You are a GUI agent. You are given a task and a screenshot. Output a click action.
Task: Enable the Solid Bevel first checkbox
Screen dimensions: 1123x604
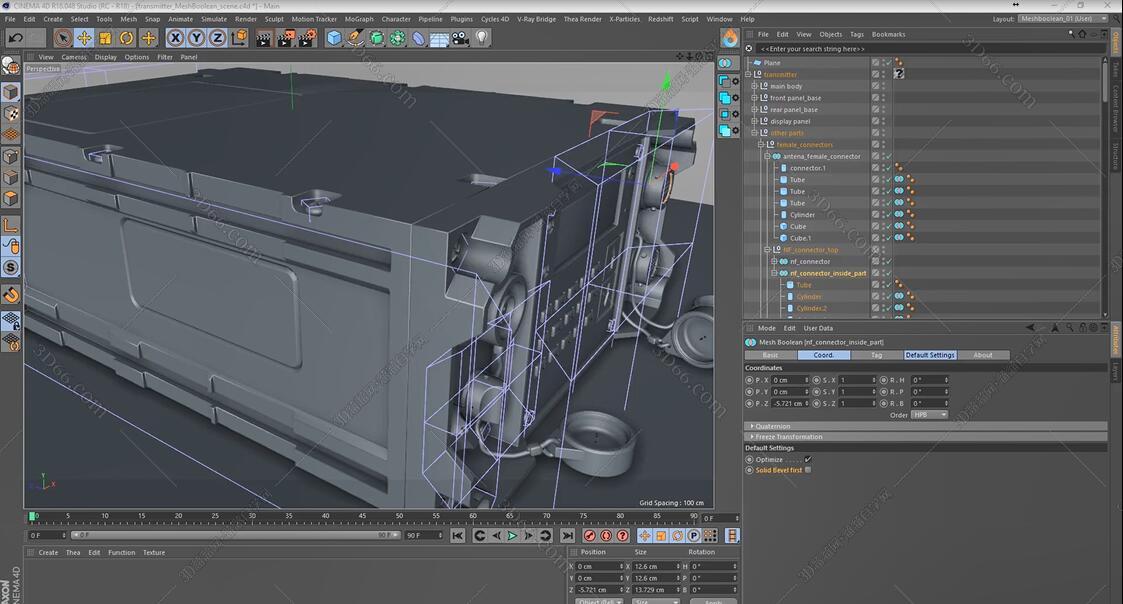(808, 470)
